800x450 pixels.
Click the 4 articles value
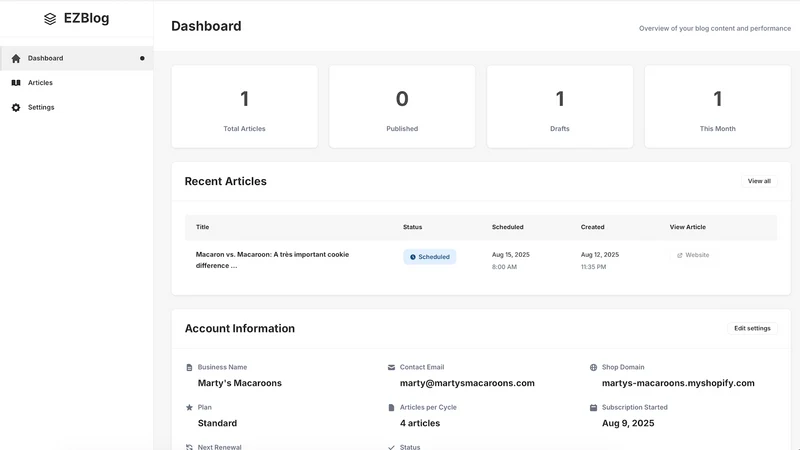point(420,423)
